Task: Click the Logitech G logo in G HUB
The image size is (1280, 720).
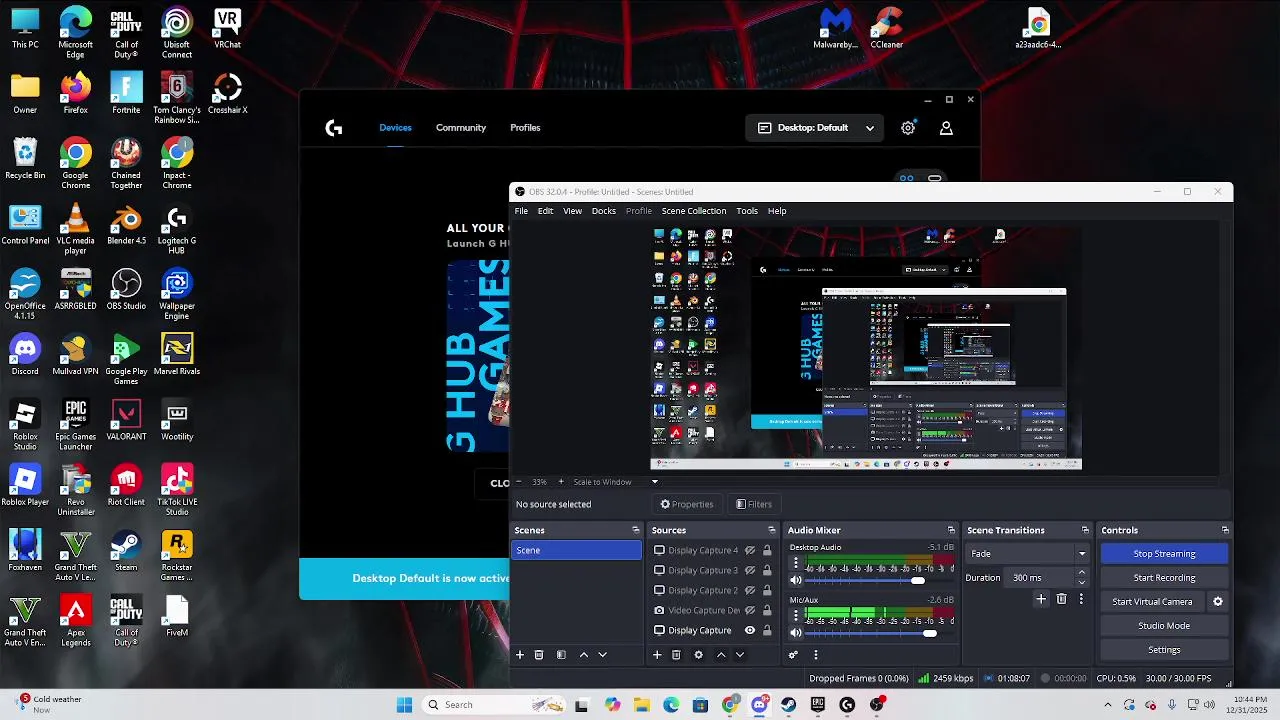Action: tap(334, 128)
